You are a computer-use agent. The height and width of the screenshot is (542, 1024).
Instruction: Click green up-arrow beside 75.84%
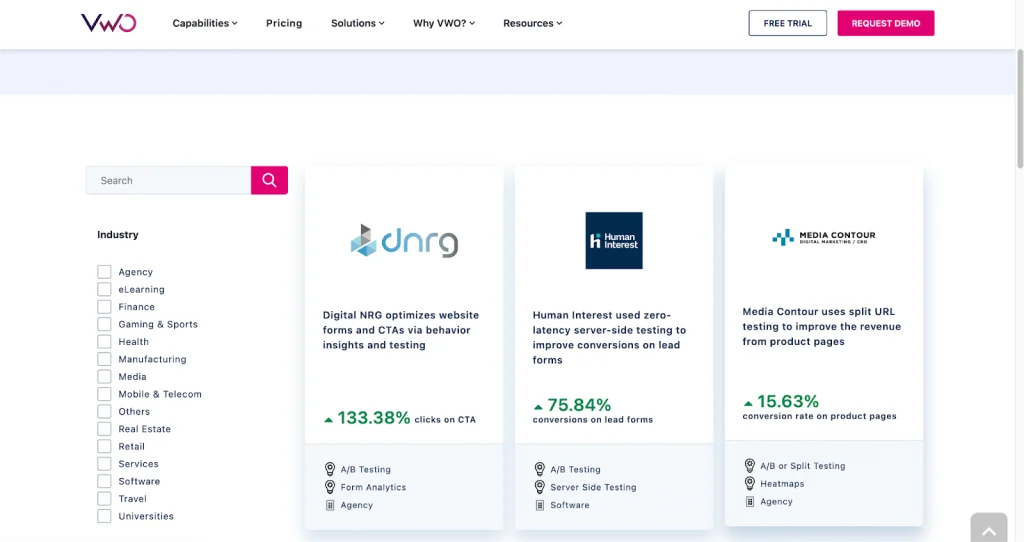pos(538,407)
